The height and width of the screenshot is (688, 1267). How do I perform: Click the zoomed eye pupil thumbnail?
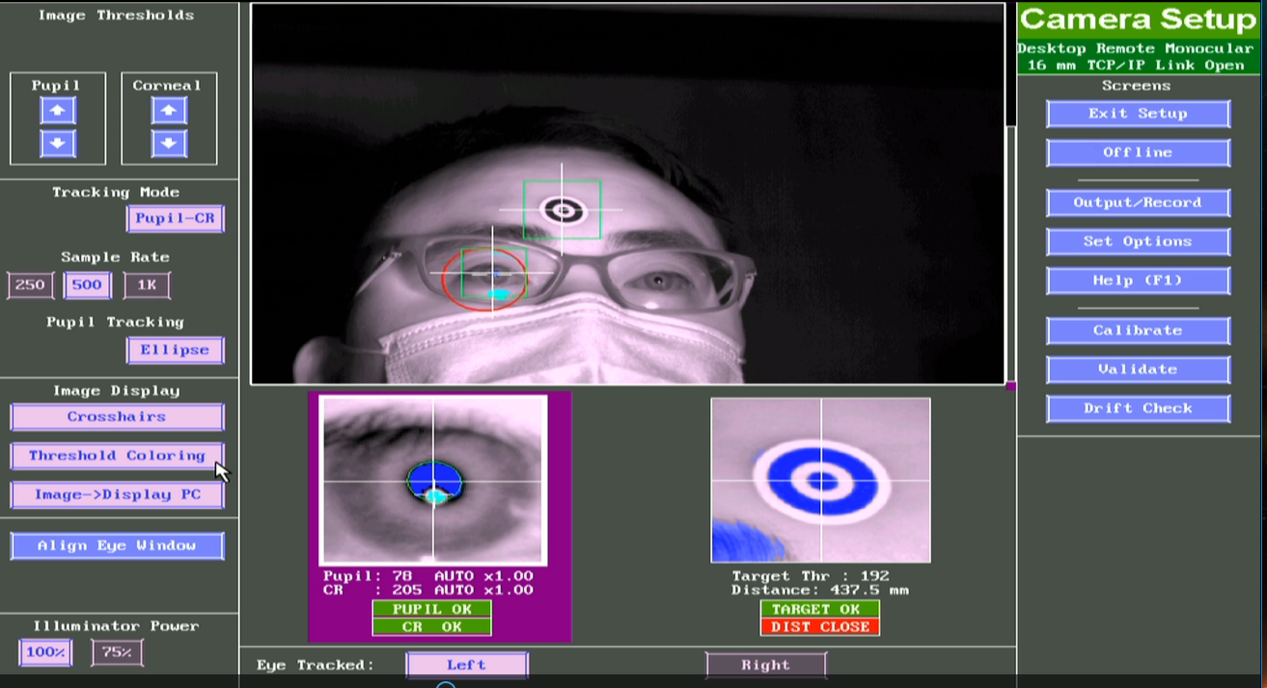[433, 481]
